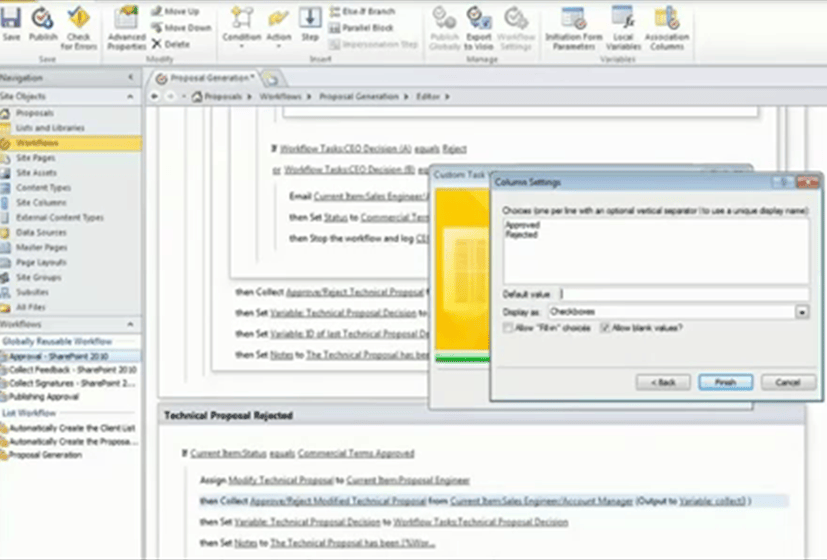The image size is (827, 560).
Task: Open Lists and Libraries
Action: click(50, 128)
